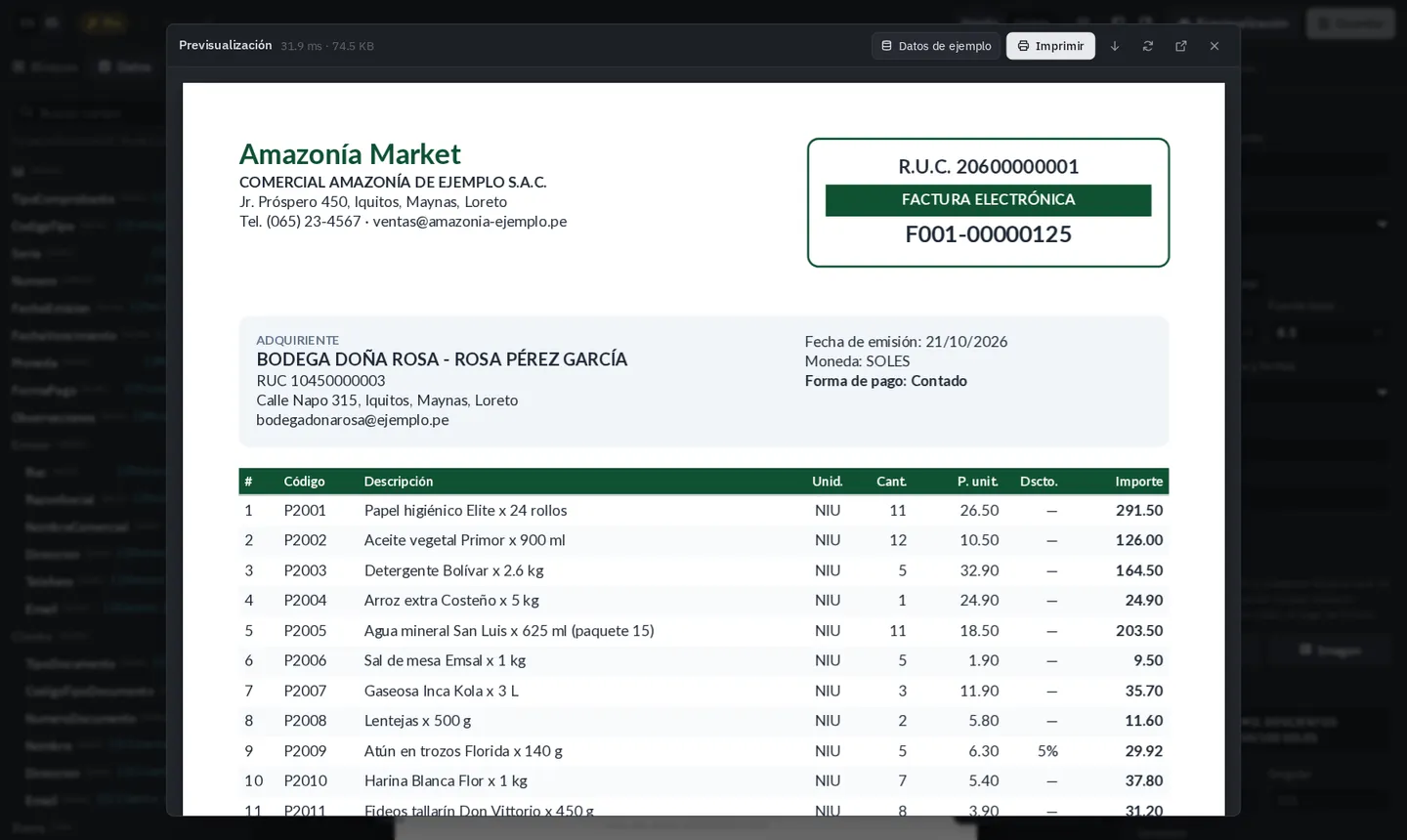Click the Descripción column header
The width and height of the screenshot is (1407, 840).
coord(399,482)
